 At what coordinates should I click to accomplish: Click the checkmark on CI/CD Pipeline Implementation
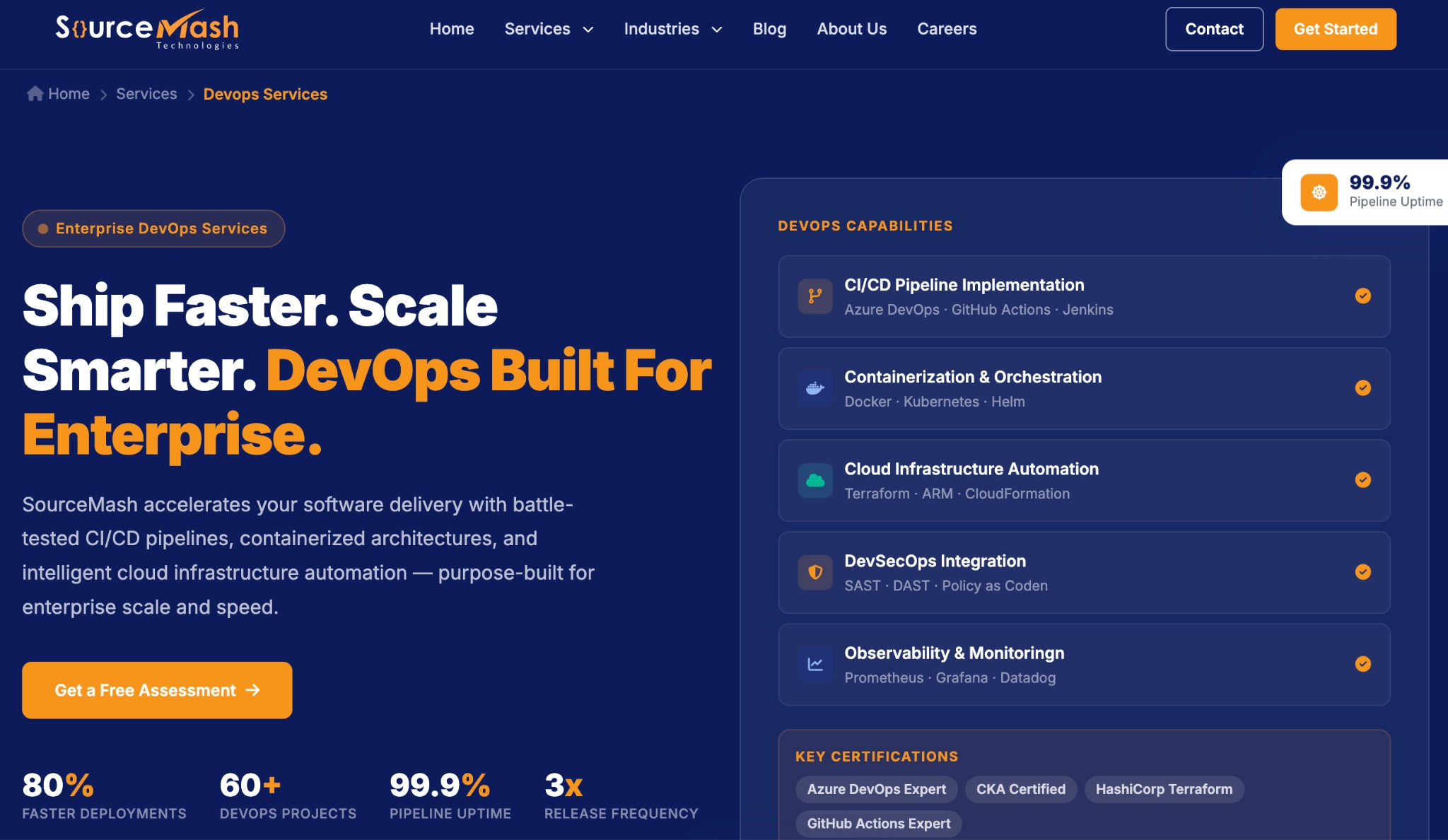1362,296
